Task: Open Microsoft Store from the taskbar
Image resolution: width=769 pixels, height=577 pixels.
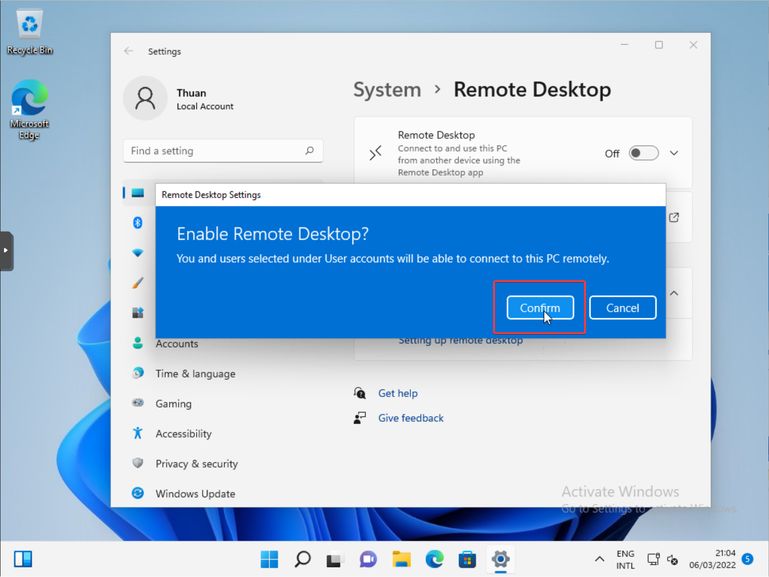Action: (x=467, y=558)
